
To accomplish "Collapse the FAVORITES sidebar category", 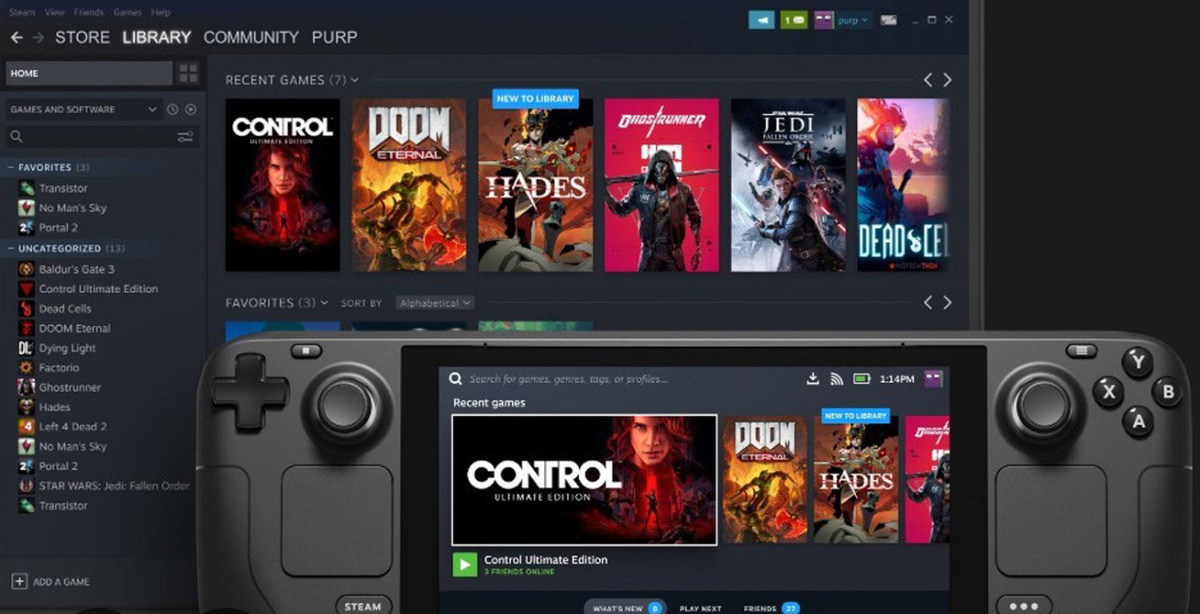I will point(11,168).
